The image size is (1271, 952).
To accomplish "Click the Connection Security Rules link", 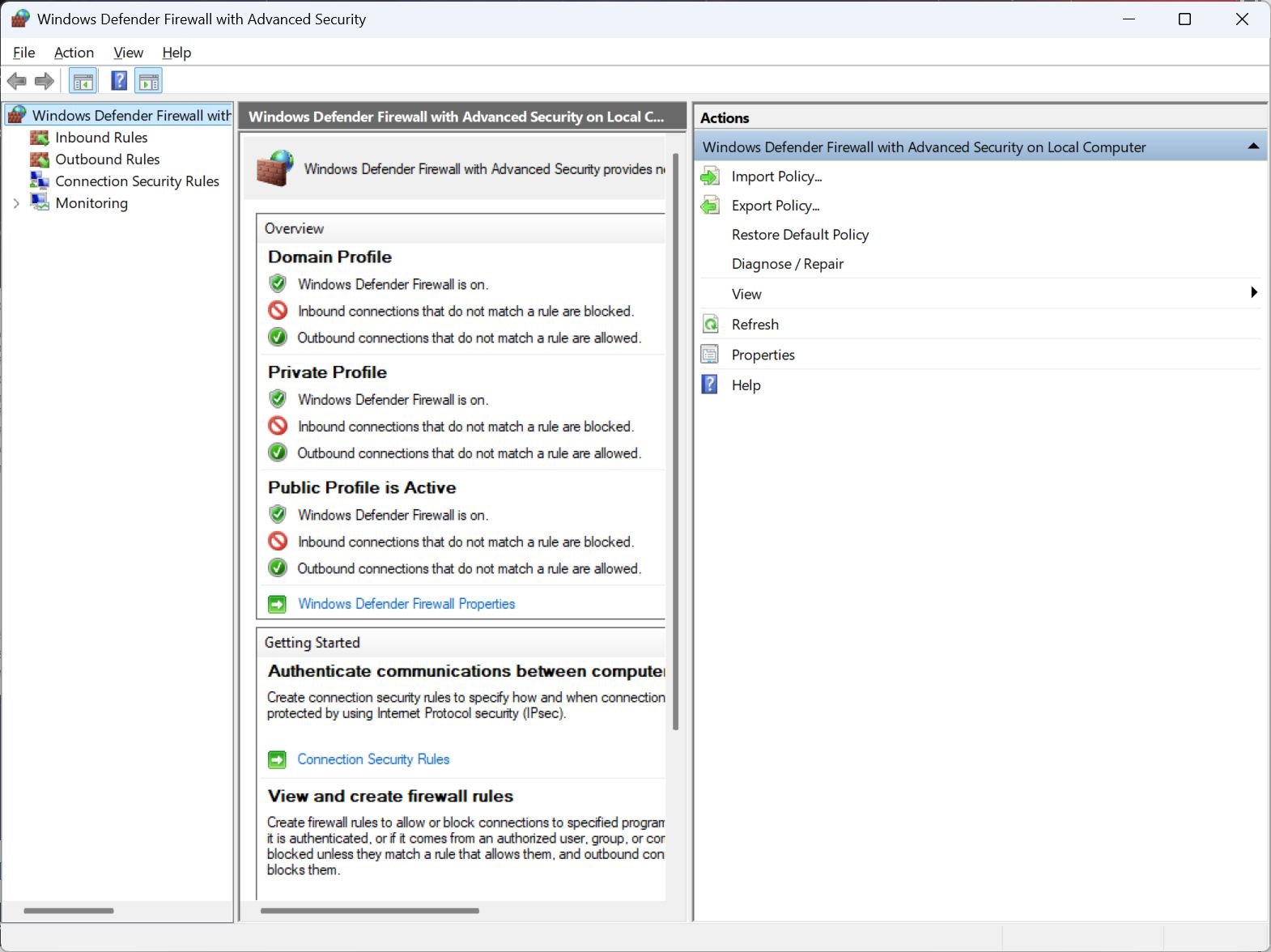I will point(372,759).
